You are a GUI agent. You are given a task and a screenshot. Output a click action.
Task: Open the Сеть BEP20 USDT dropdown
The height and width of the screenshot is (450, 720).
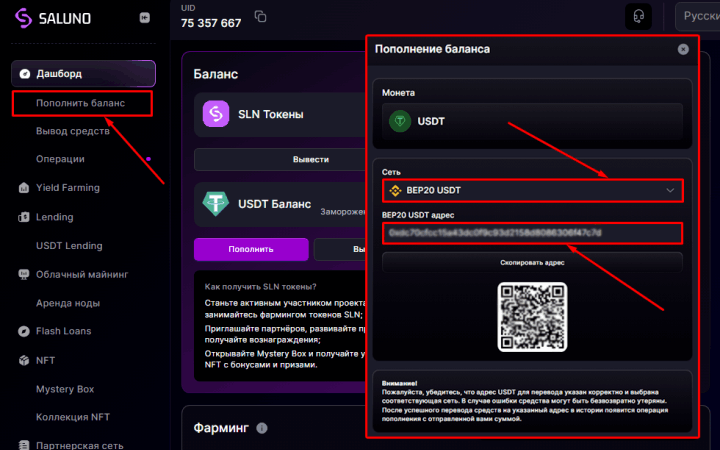point(532,191)
